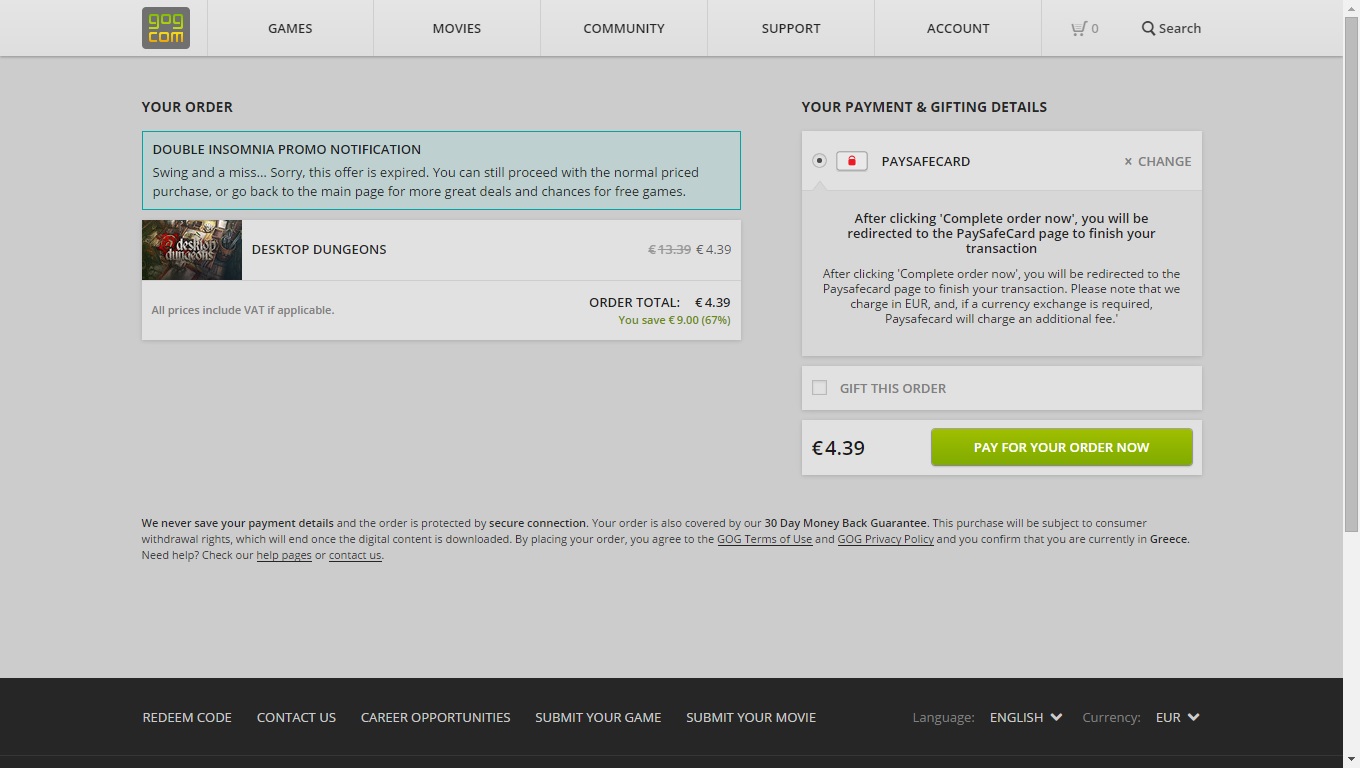Click the DESKTOP DUNGEONS title text
1360x768 pixels.
click(x=319, y=250)
